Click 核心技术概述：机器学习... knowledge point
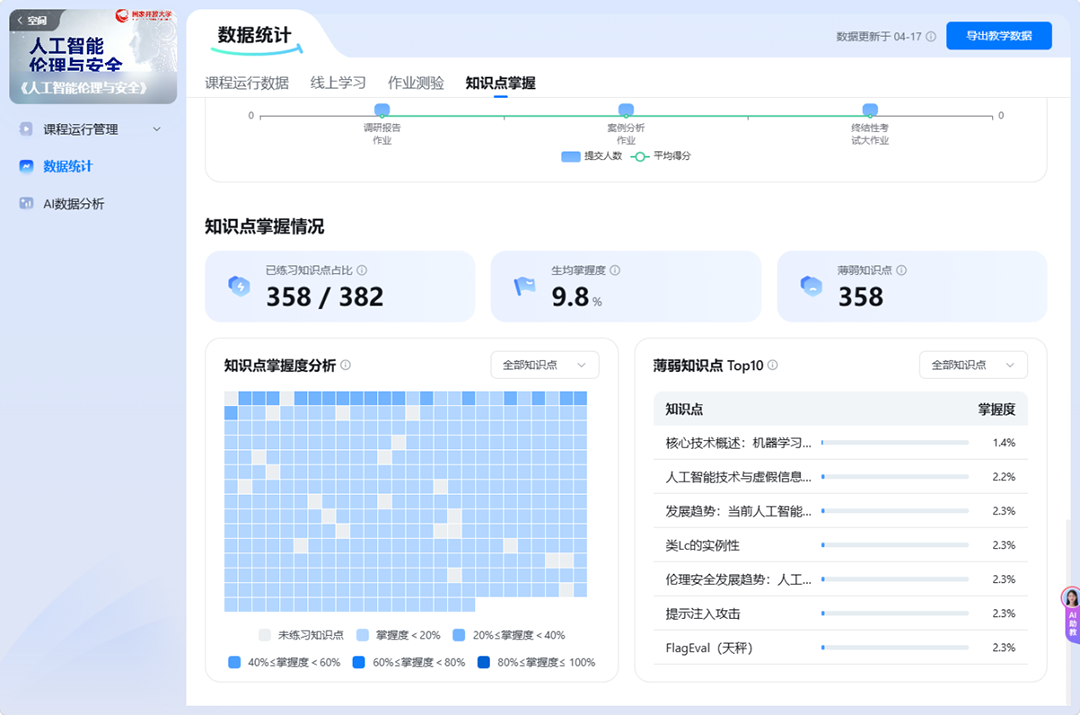Screen dimensions: 1080x715 pyautogui.click(x=738, y=443)
